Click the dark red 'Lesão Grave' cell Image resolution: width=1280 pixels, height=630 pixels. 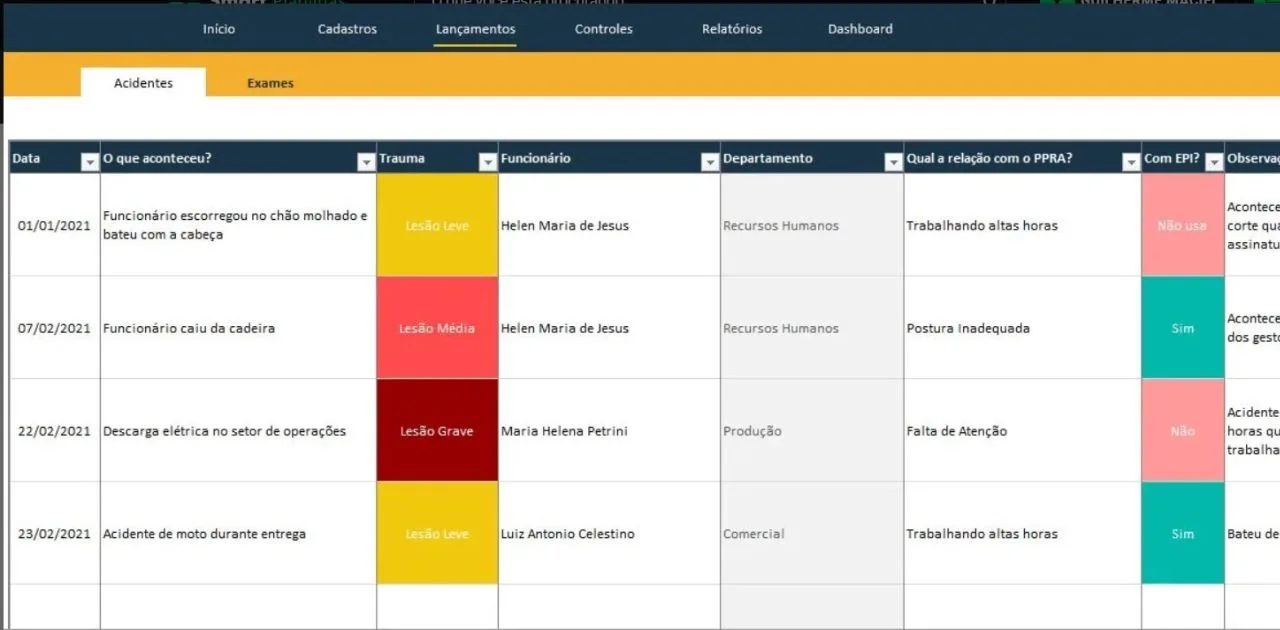click(437, 431)
